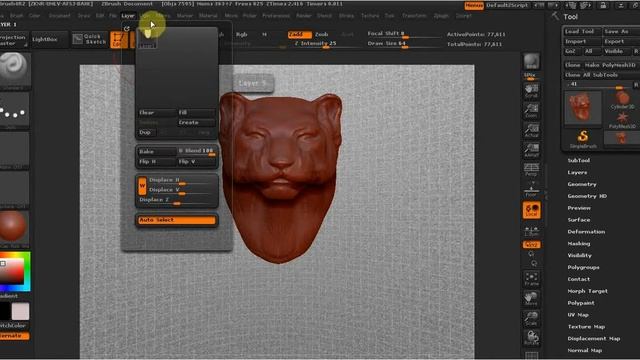Expand the Displacement Map section
Viewport: 640px width, 360px height.
593,338
